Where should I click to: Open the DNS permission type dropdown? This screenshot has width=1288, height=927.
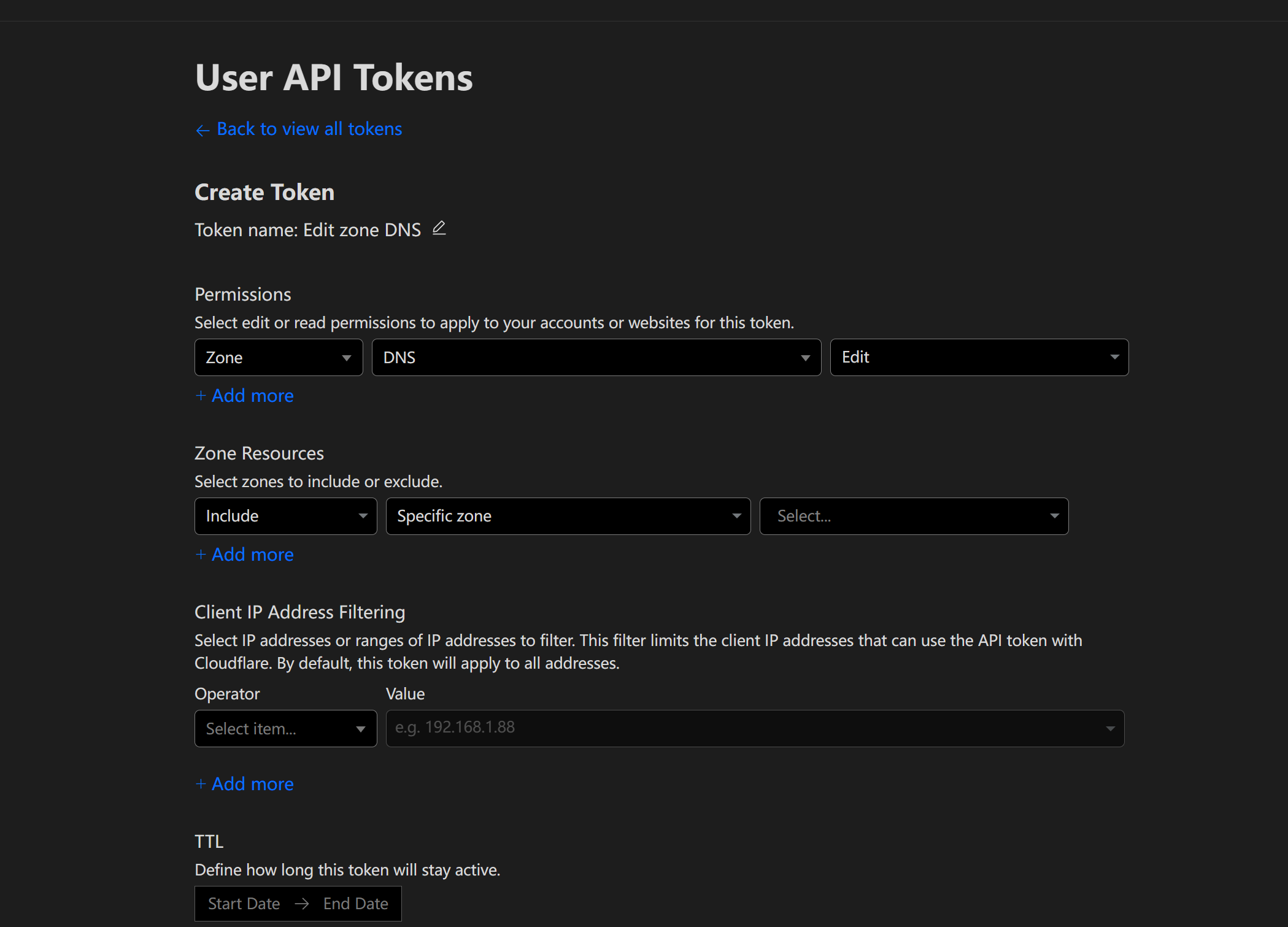pos(596,358)
